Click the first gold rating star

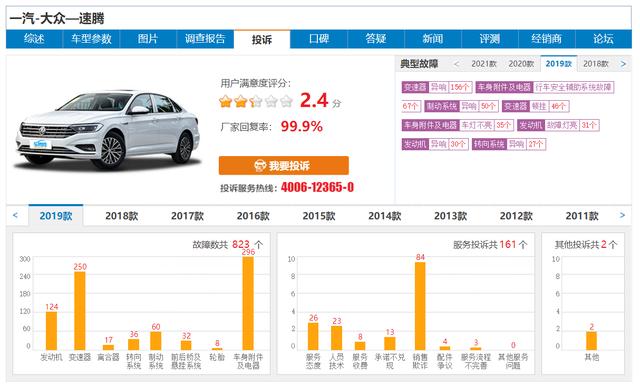(225, 101)
